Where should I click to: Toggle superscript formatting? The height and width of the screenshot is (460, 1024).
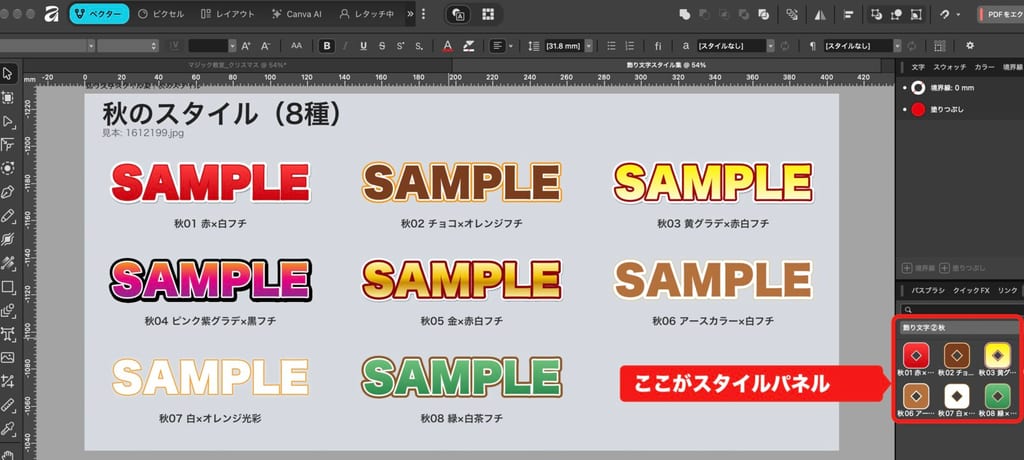pos(400,46)
